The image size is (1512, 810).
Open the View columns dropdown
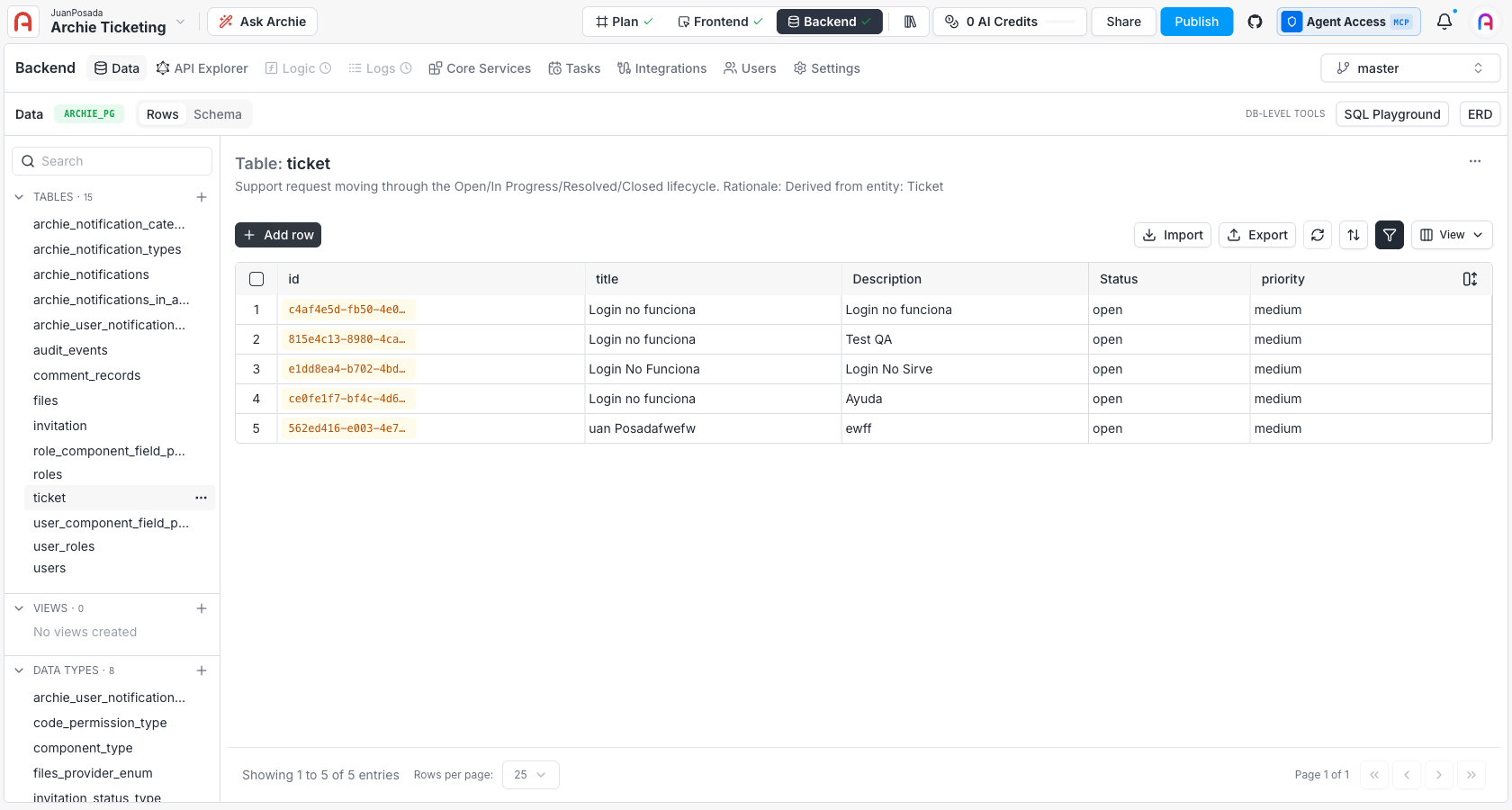click(x=1452, y=235)
